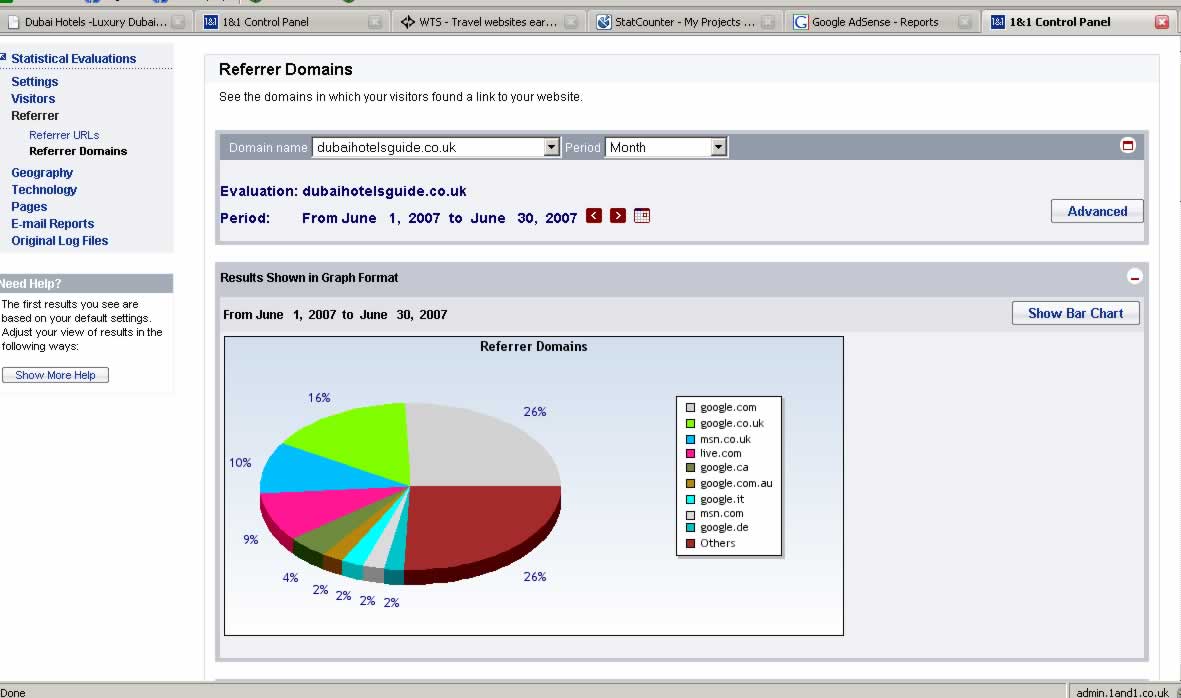Open Settings in sidebar
The image size is (1181, 698).
pos(35,81)
